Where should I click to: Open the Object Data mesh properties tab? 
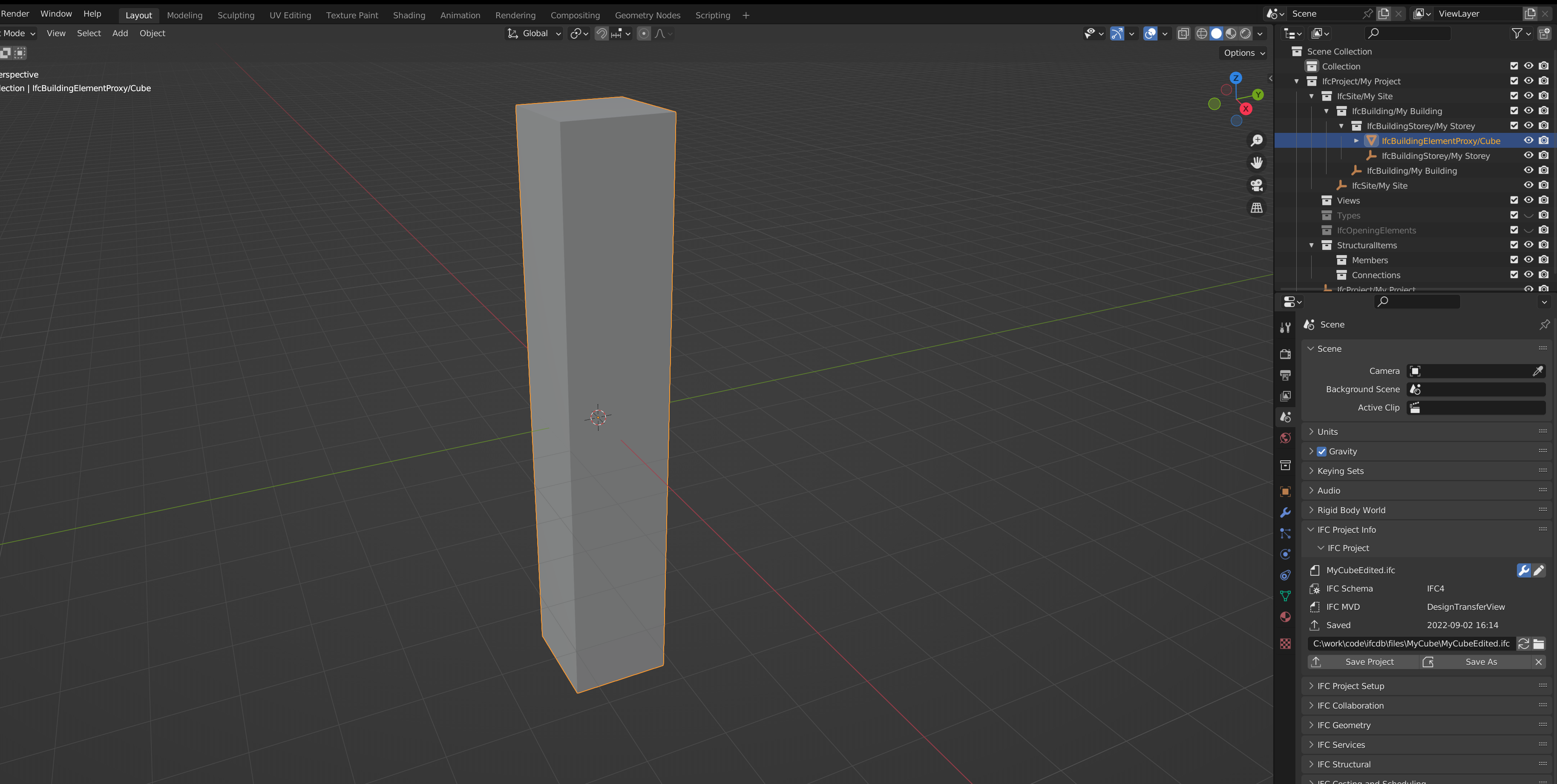tap(1285, 595)
